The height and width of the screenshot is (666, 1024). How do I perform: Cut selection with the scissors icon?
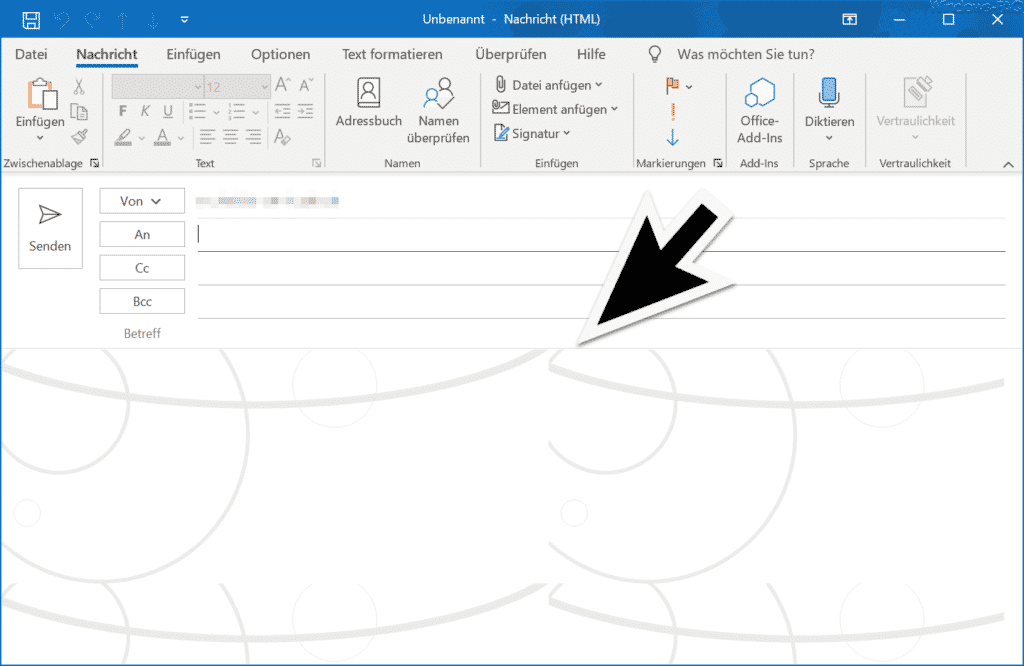79,86
